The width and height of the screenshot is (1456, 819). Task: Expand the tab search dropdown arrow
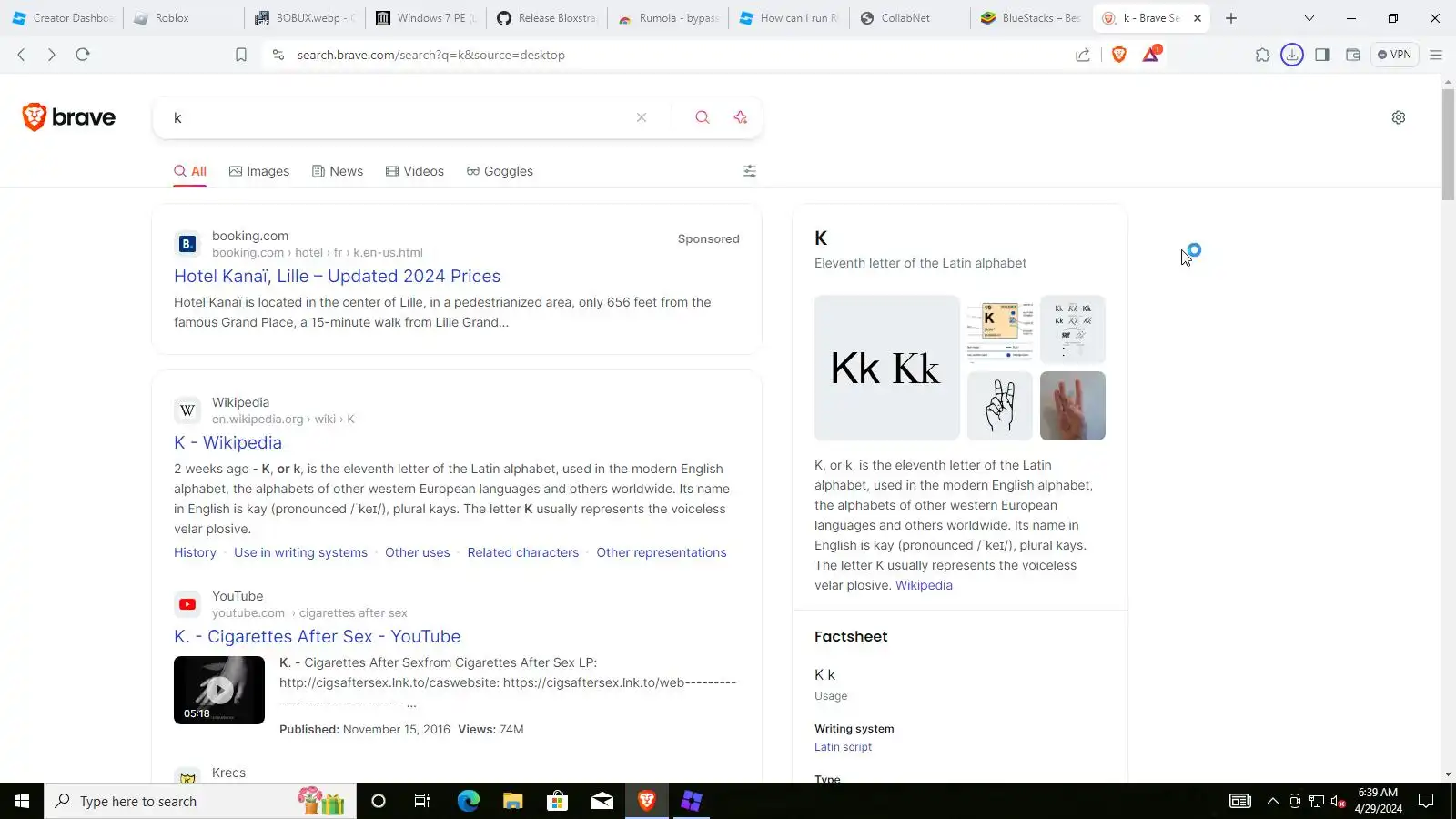coord(1309,18)
